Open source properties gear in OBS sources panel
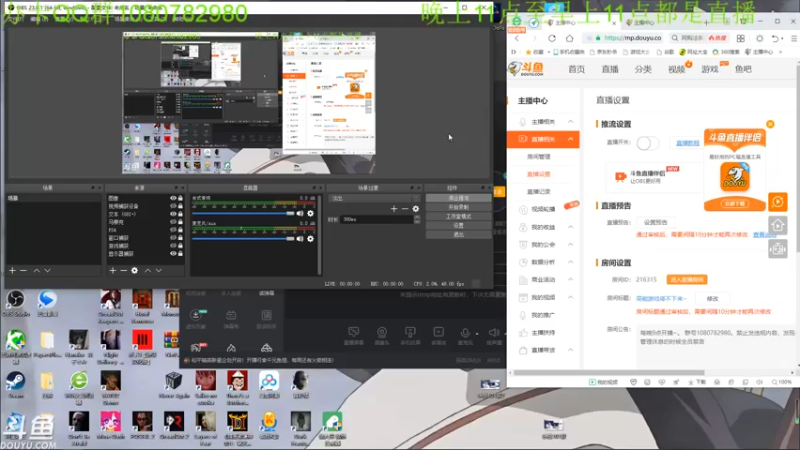The height and width of the screenshot is (450, 800). coord(134,270)
